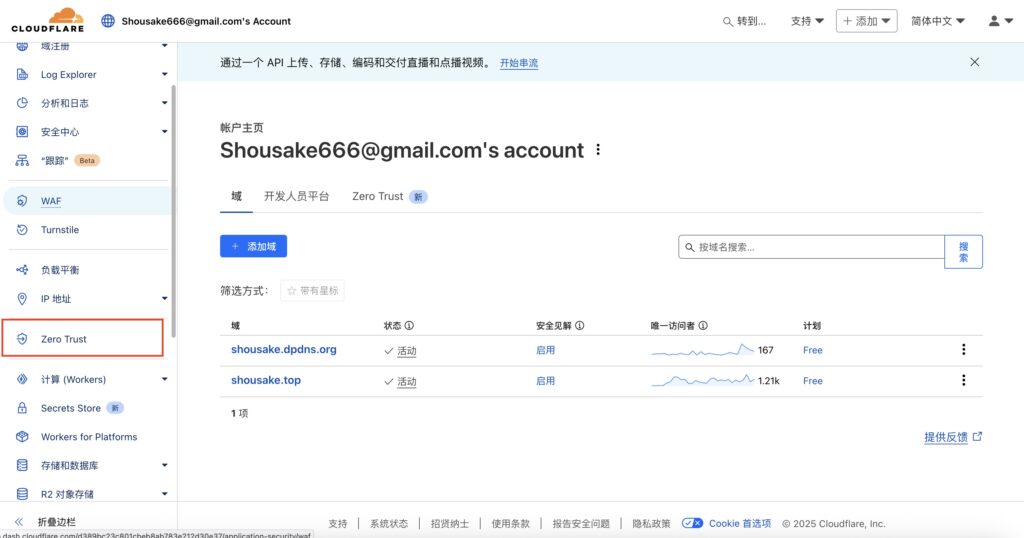Screen dimensions: 1024x538
Task: Open the shousake.top domain link
Action: pos(266,380)
